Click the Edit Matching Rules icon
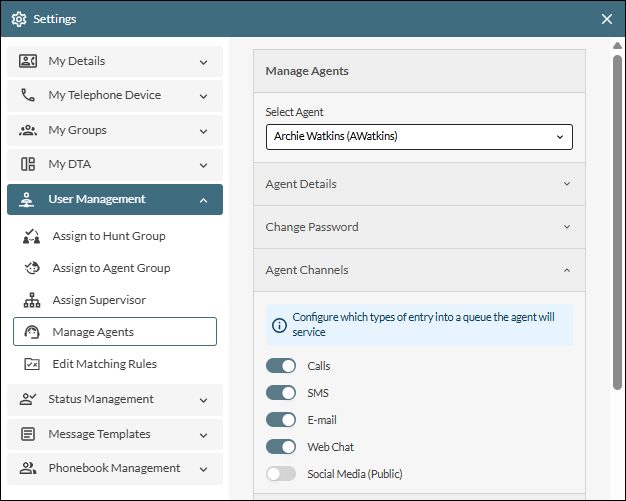 coord(32,364)
